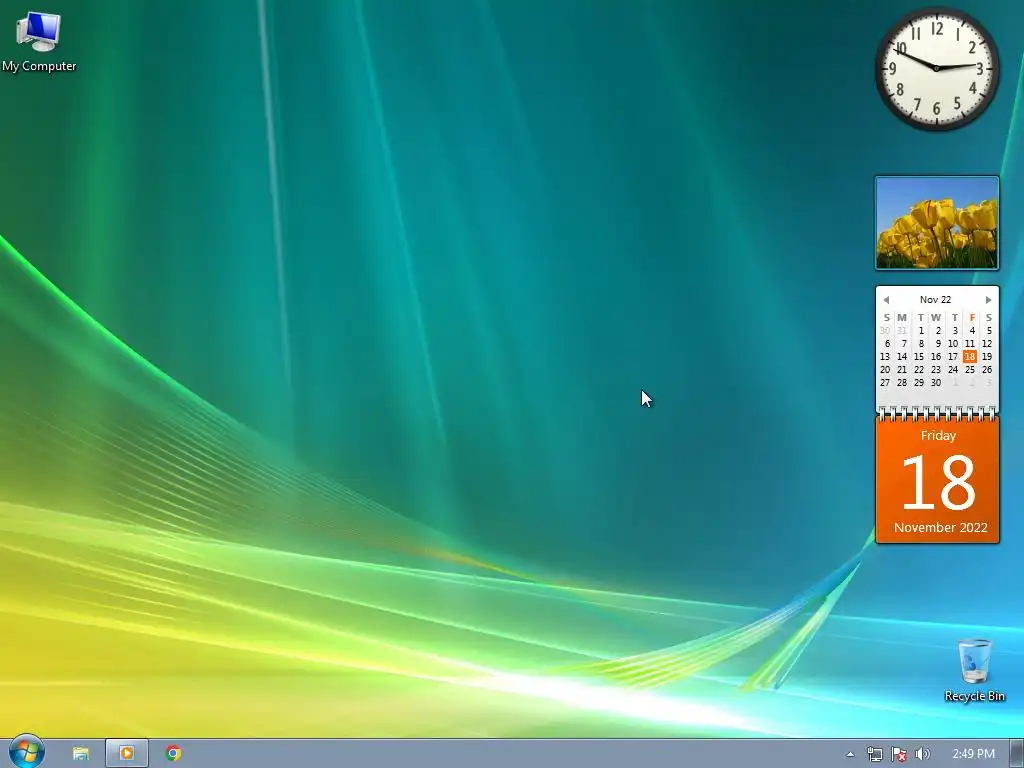This screenshot has height=768, width=1024.
Task: Select date 13 in the calendar
Action: point(885,357)
